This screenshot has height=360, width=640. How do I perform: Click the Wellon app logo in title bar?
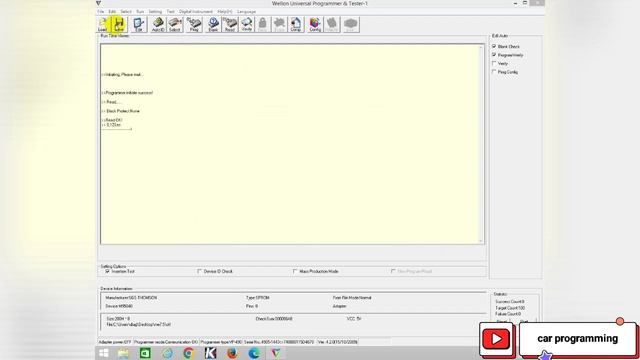pyautogui.click(x=98, y=3)
